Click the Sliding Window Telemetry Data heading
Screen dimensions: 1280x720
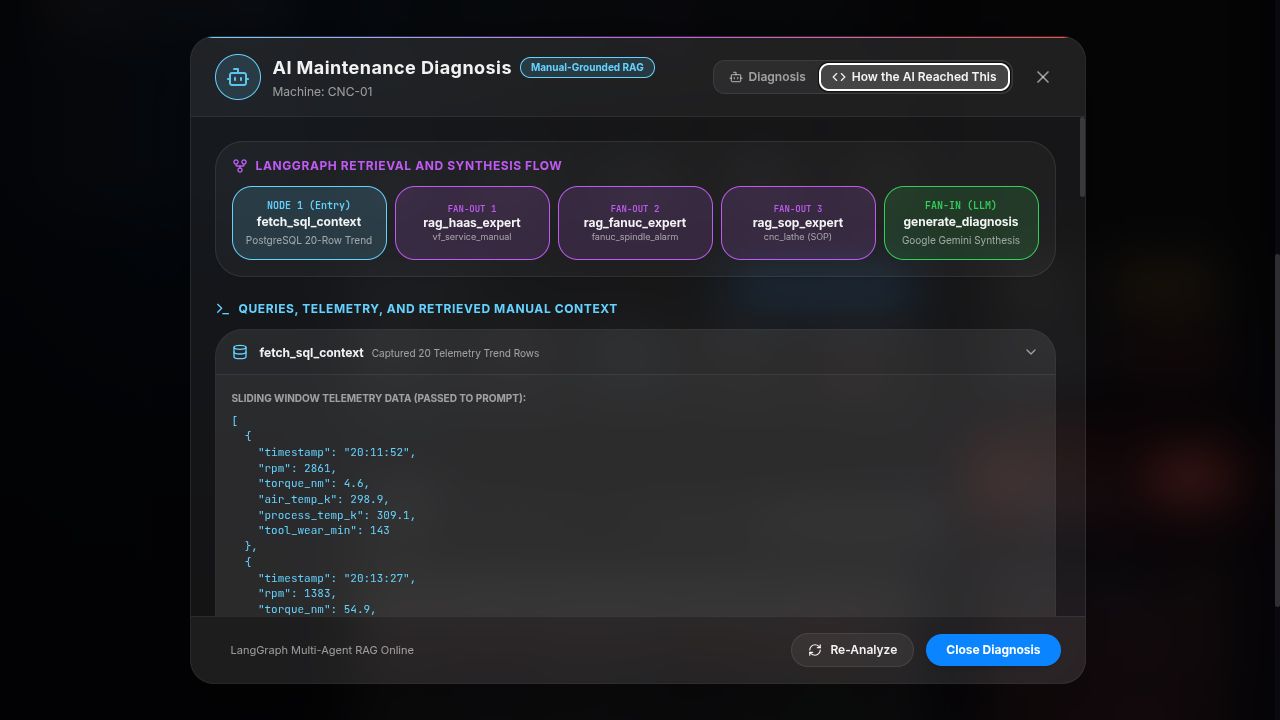coord(378,398)
